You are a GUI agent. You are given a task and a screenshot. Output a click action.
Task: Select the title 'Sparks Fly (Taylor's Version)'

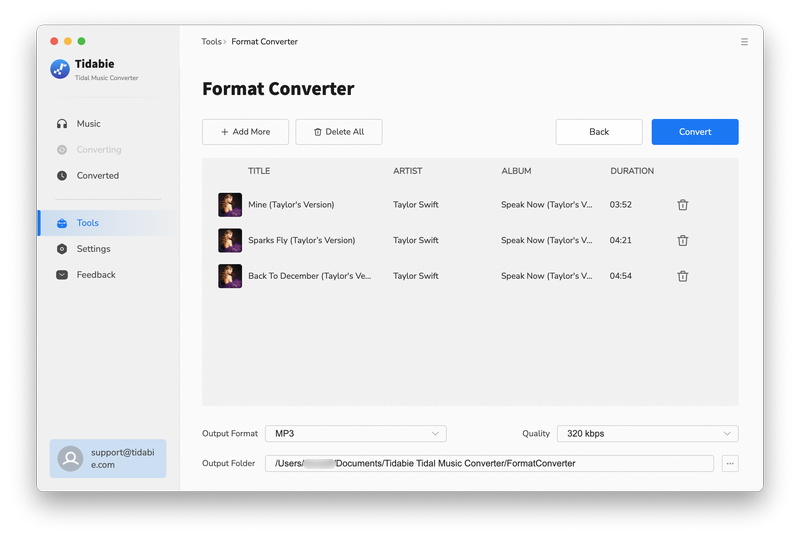coord(302,240)
